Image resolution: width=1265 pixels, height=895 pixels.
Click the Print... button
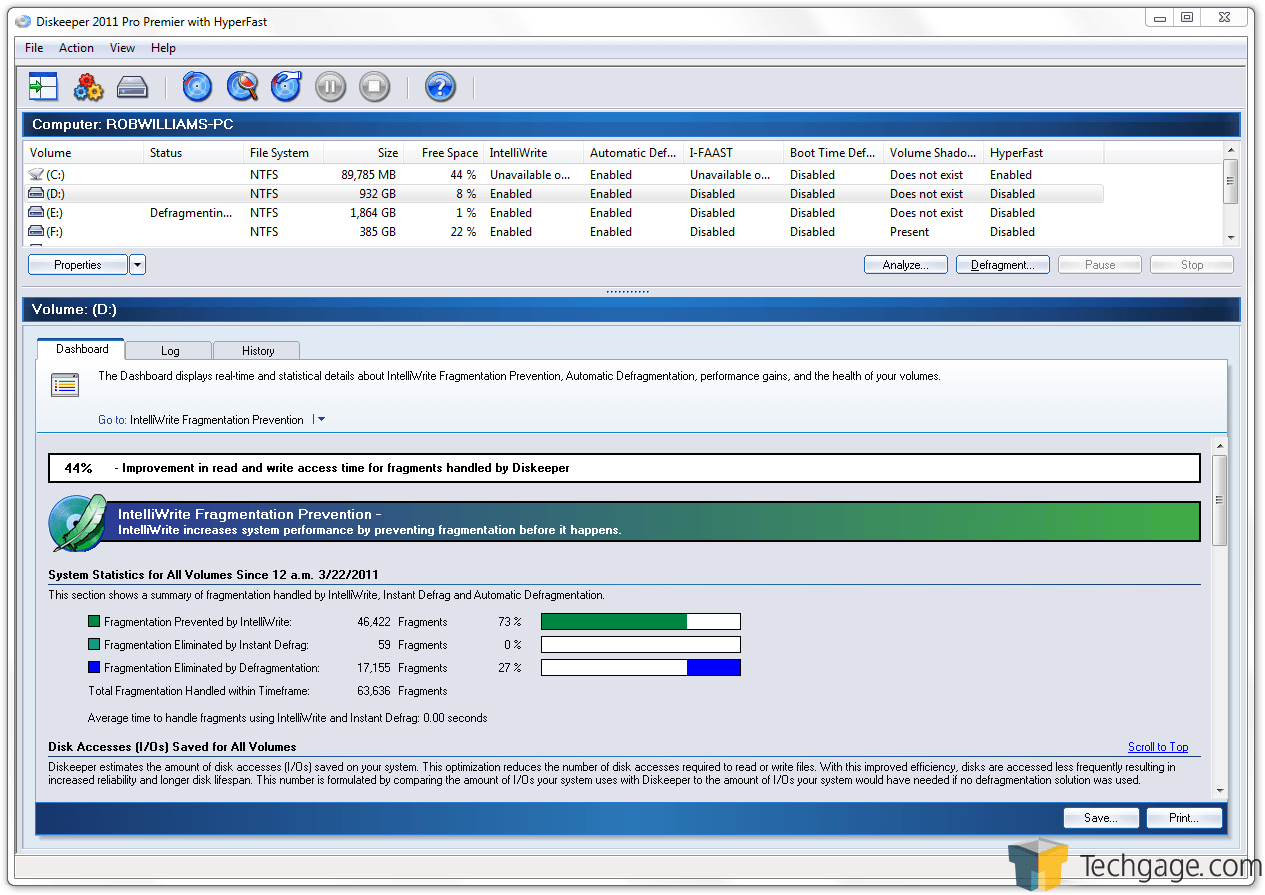pos(1185,818)
